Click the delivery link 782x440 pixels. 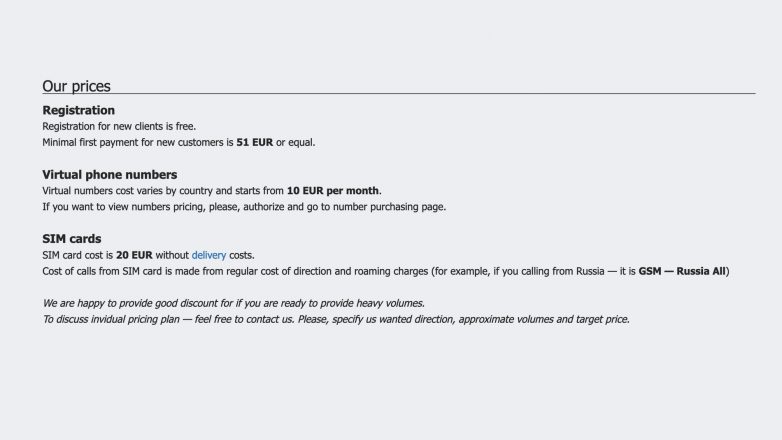click(x=209, y=255)
